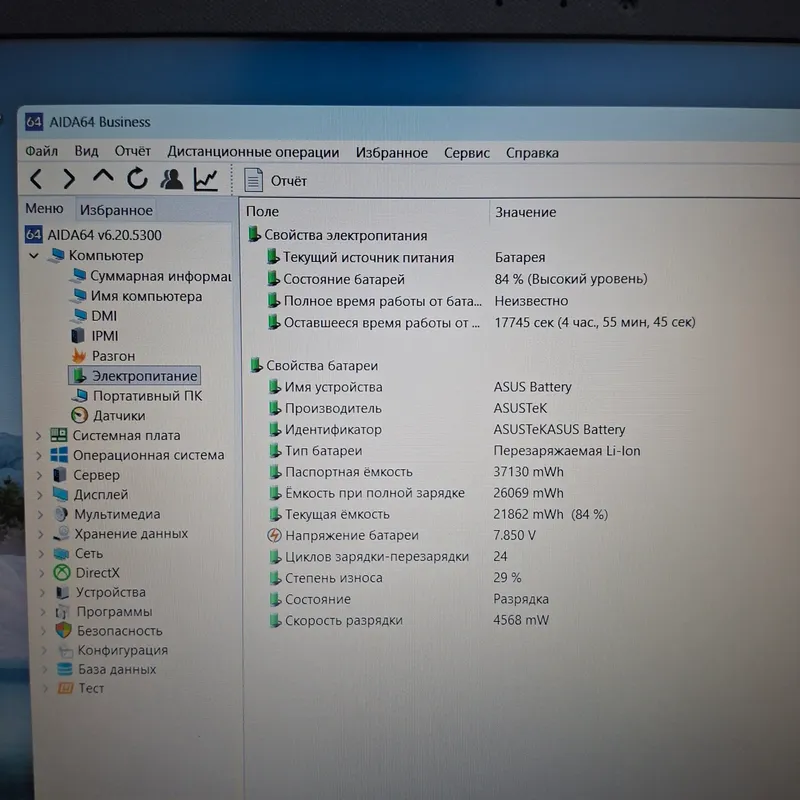Expand the Сеть tree node
The height and width of the screenshot is (800, 800).
tap(41, 554)
